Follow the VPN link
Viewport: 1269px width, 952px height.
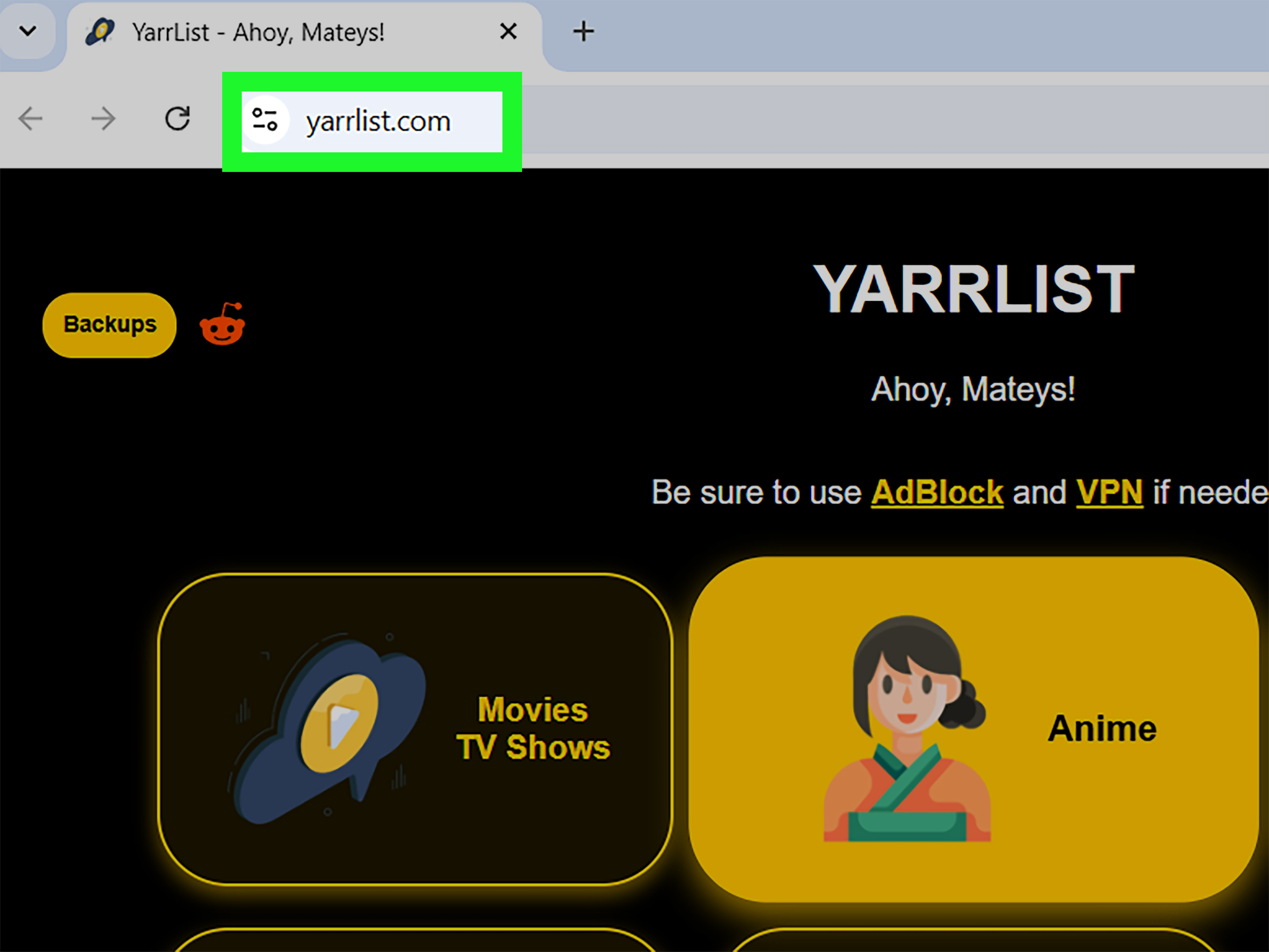point(1110,492)
